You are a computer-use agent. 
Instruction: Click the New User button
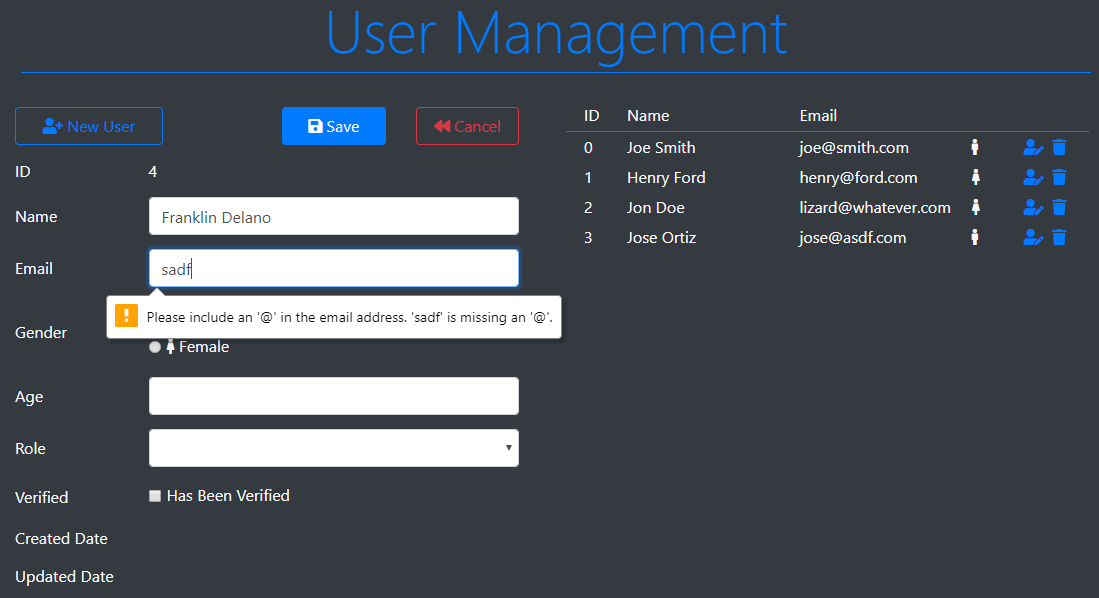point(89,126)
